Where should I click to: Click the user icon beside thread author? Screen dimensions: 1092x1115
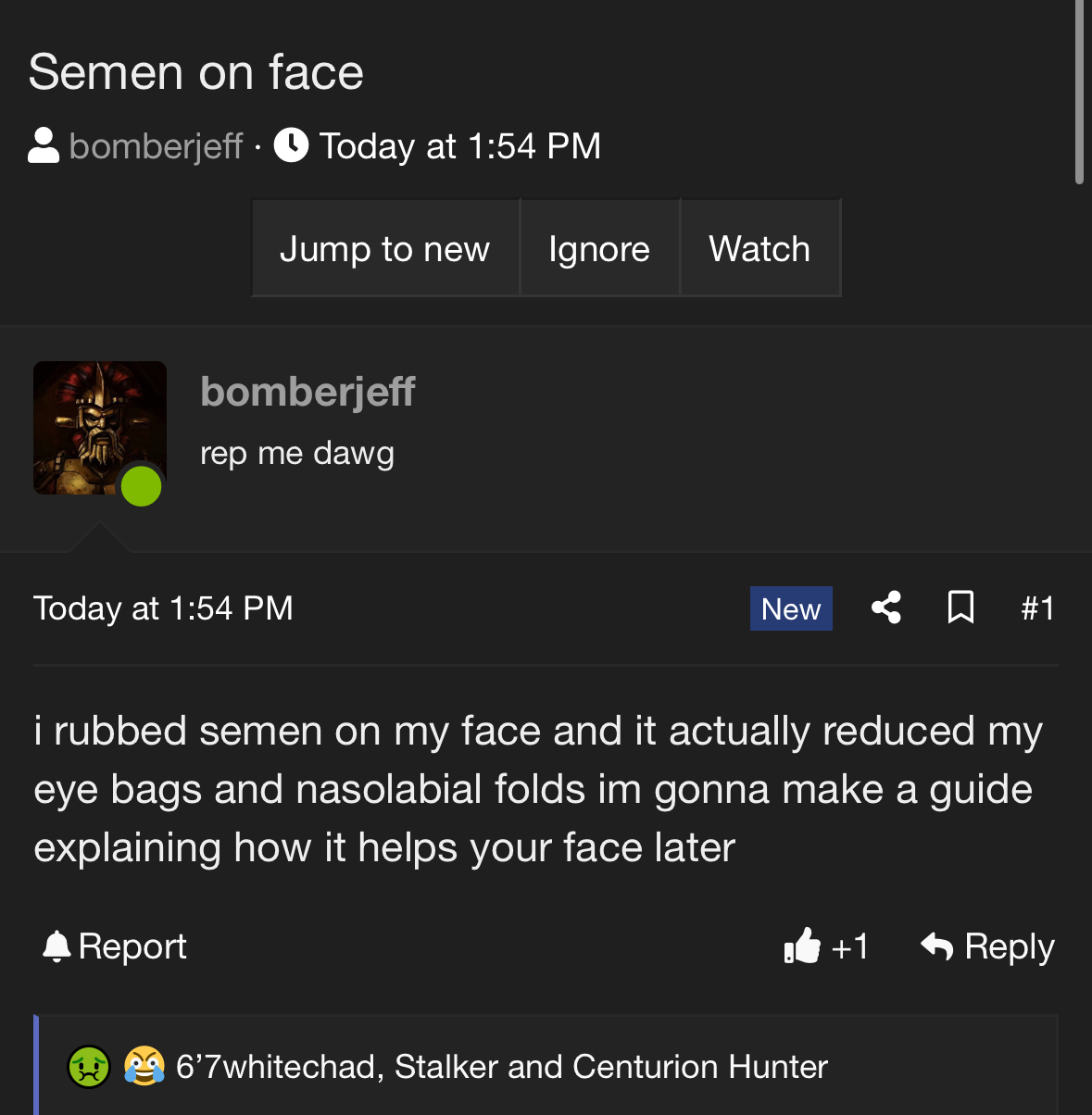tap(44, 145)
